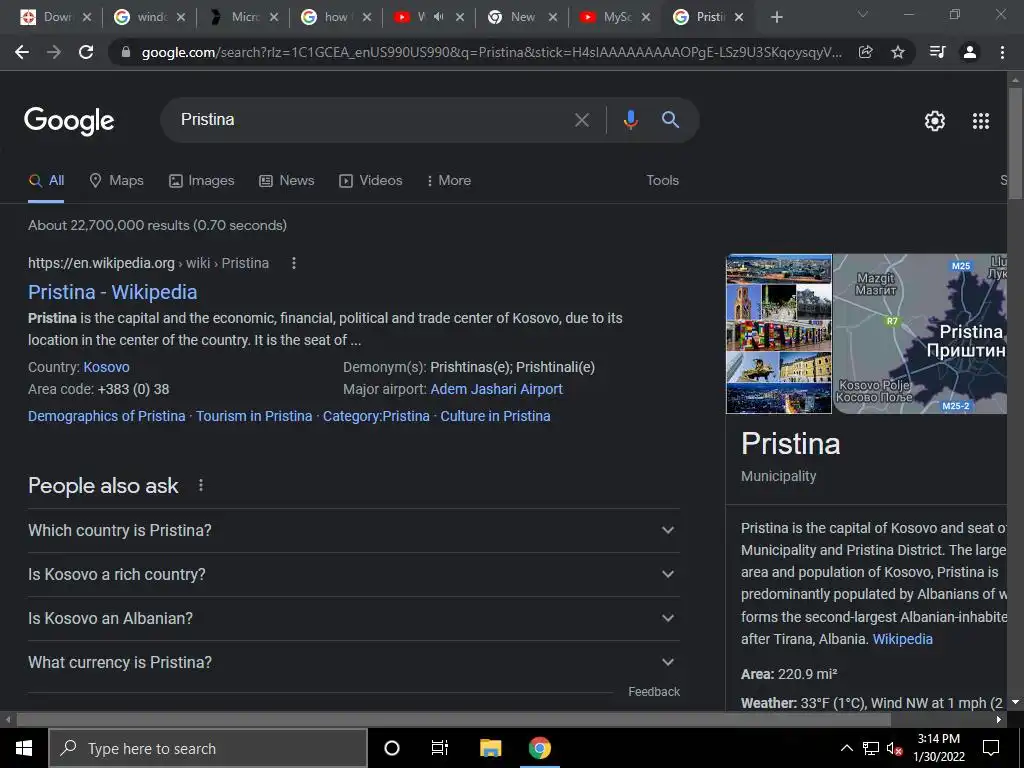Start voice search with microphone
The width and height of the screenshot is (1024, 768).
point(630,120)
